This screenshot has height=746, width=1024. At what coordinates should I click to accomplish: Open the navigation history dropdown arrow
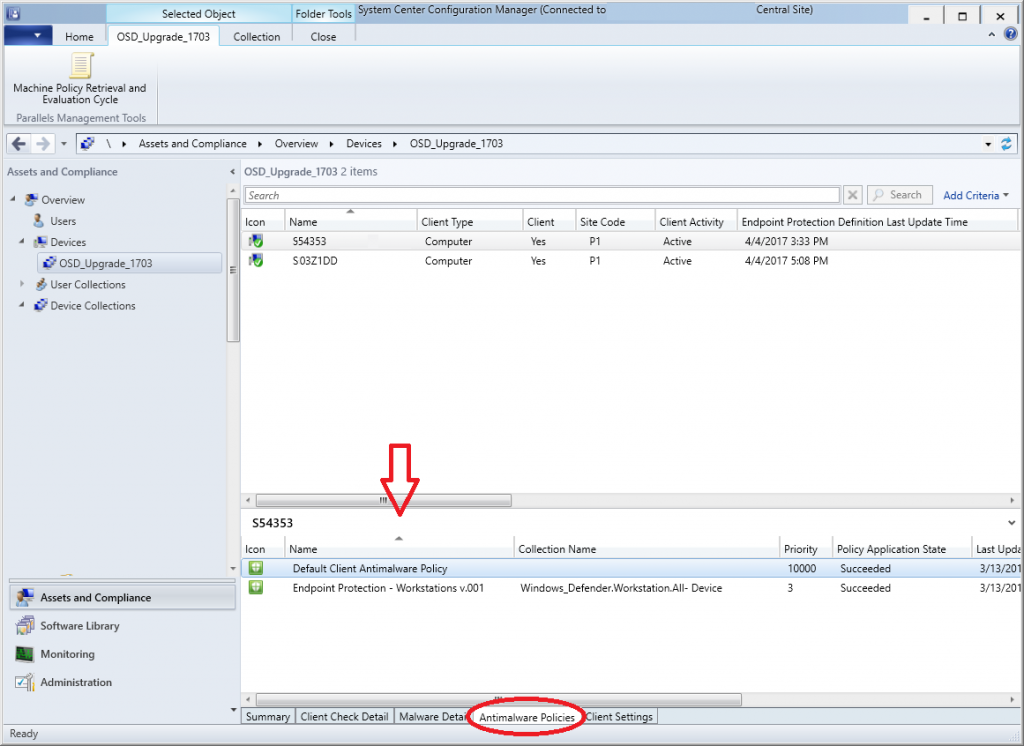[x=63, y=144]
